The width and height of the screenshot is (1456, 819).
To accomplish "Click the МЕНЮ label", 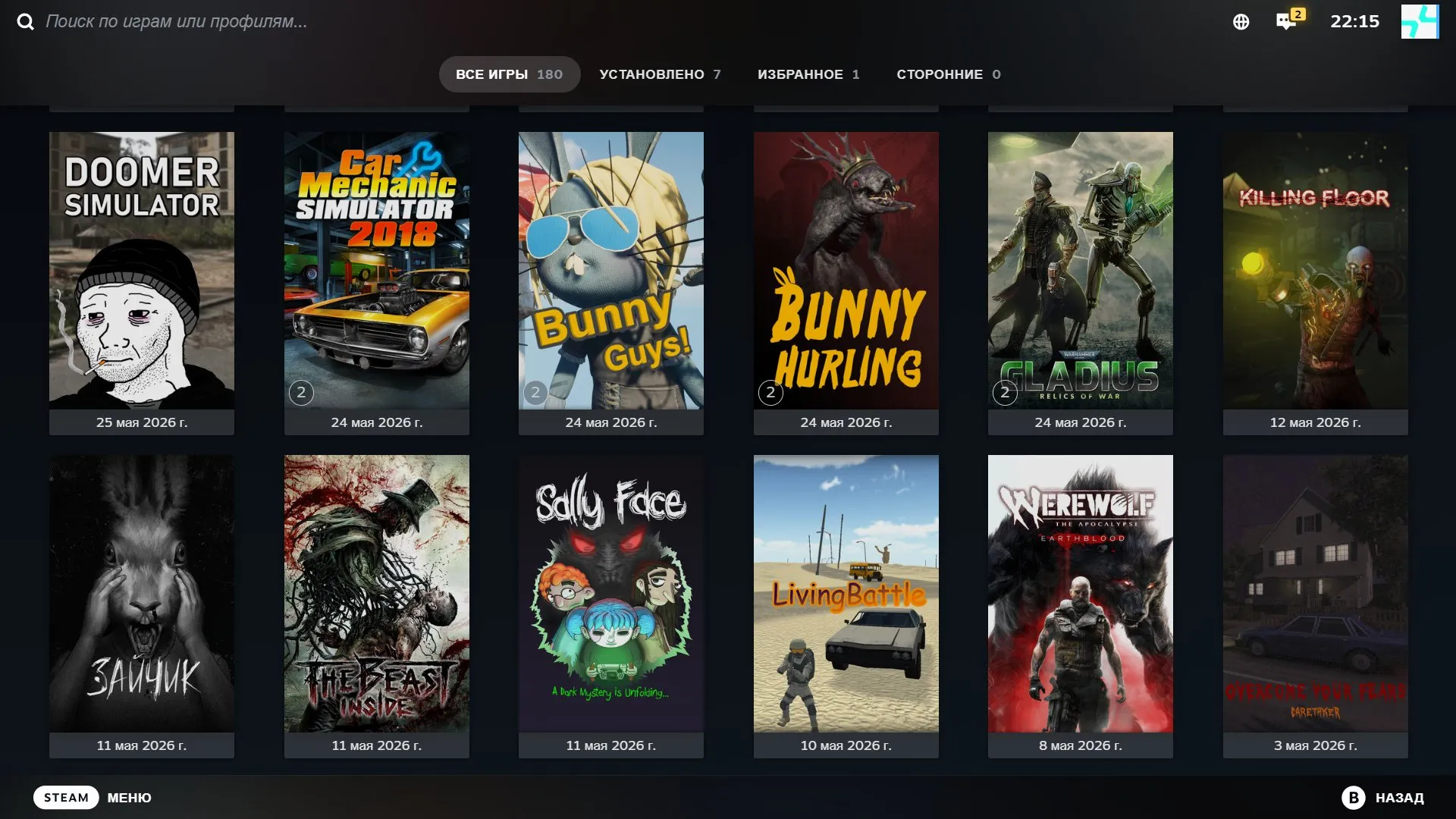I will coord(129,798).
